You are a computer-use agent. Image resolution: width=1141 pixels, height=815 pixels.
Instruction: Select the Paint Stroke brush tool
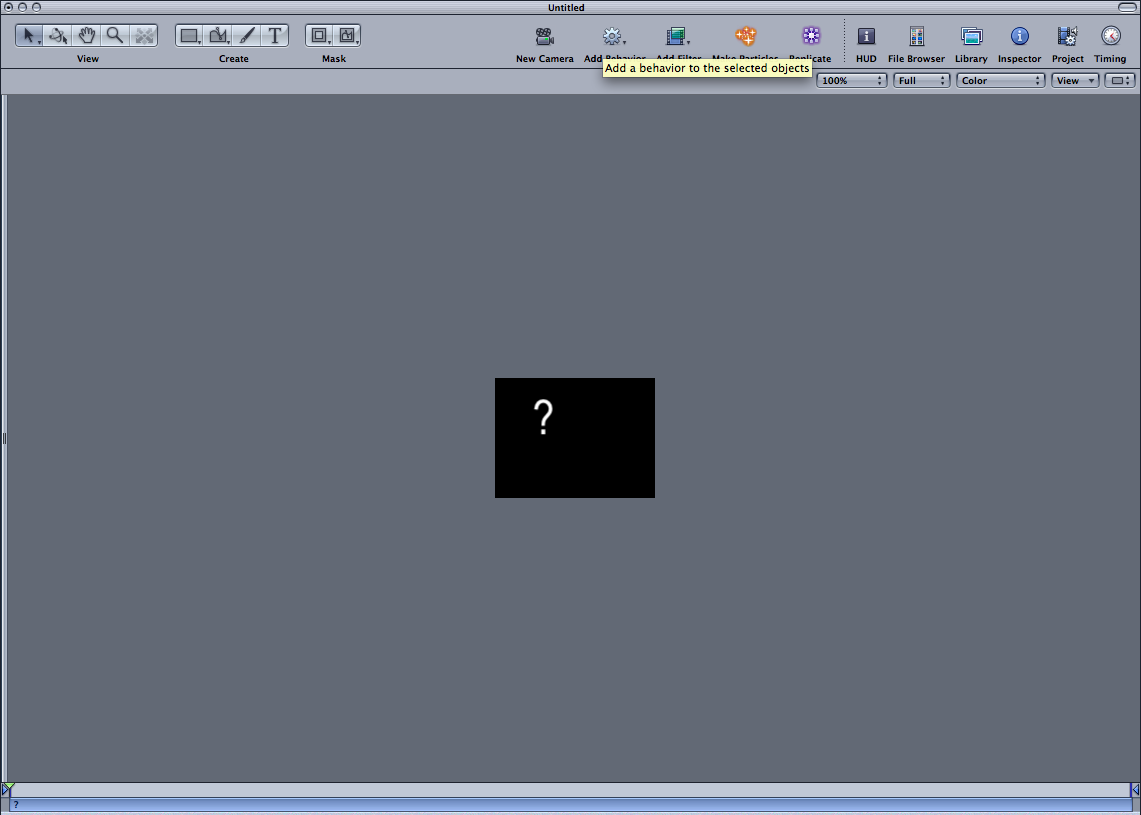point(247,36)
